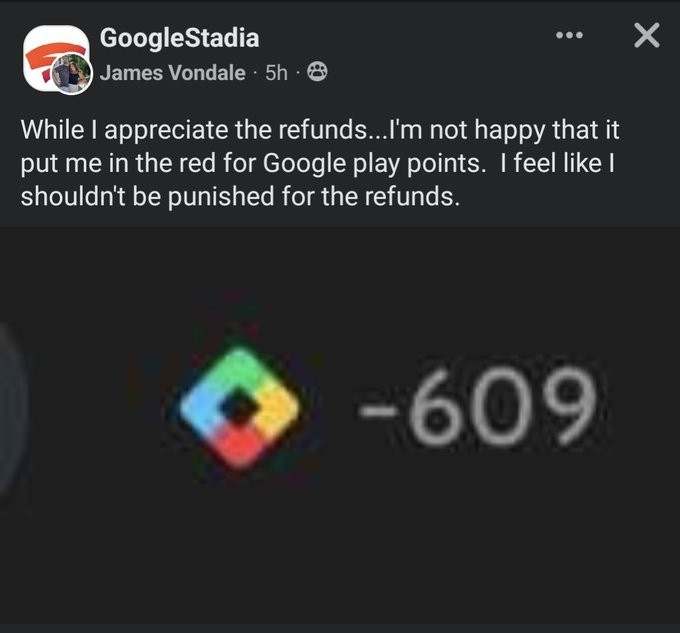Open the 5h timestamp permalink
This screenshot has height=633, width=680.
pyautogui.click(x=276, y=73)
